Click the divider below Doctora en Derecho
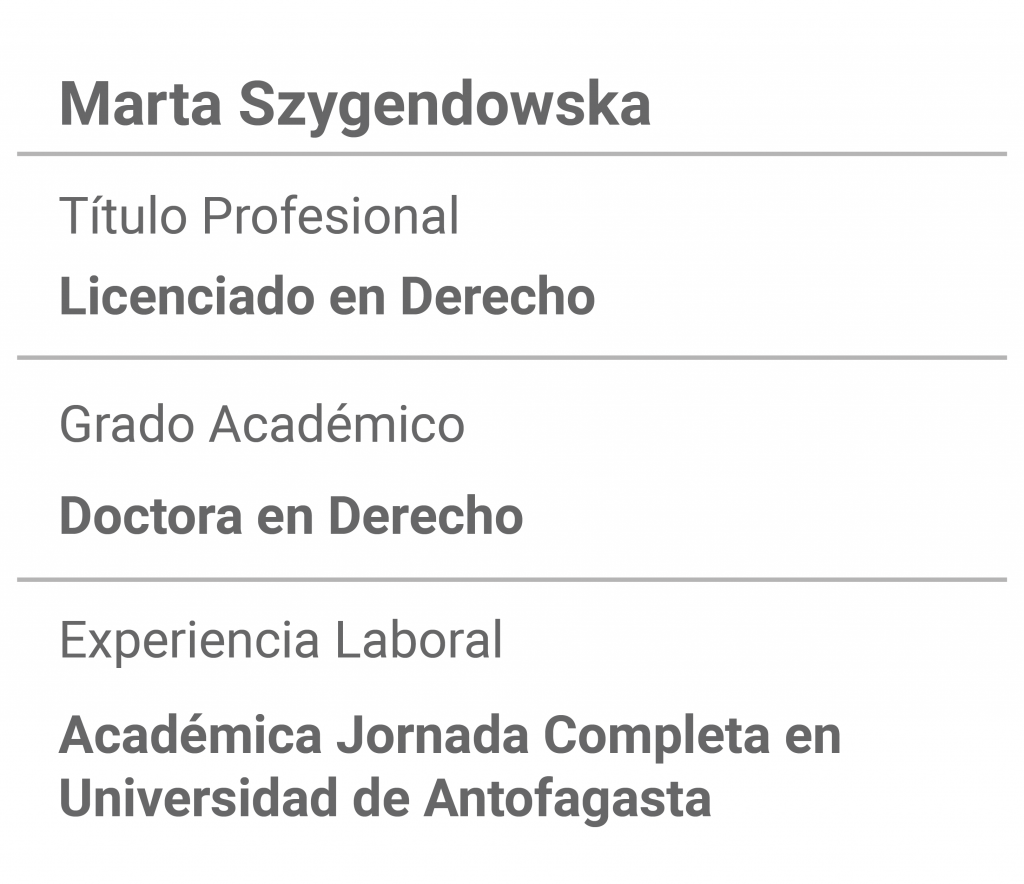1024x884 pixels. pos(512,579)
